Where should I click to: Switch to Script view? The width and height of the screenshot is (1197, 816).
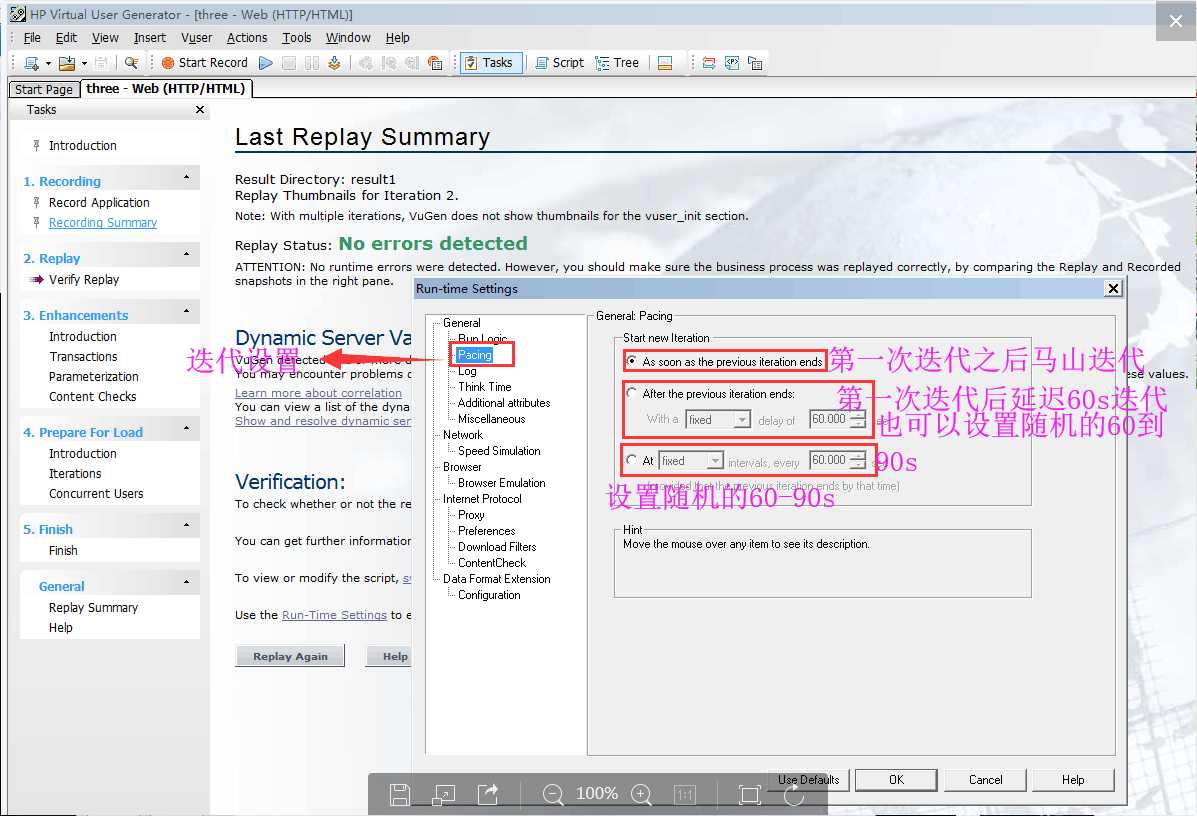click(560, 63)
